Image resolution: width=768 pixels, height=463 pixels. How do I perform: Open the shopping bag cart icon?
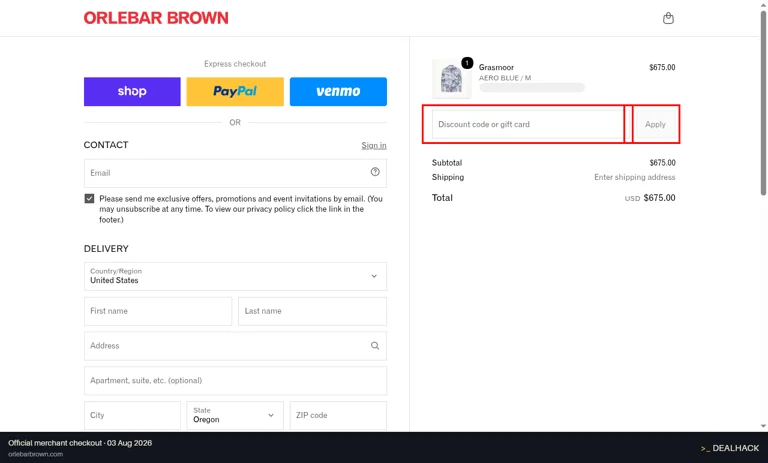668,18
